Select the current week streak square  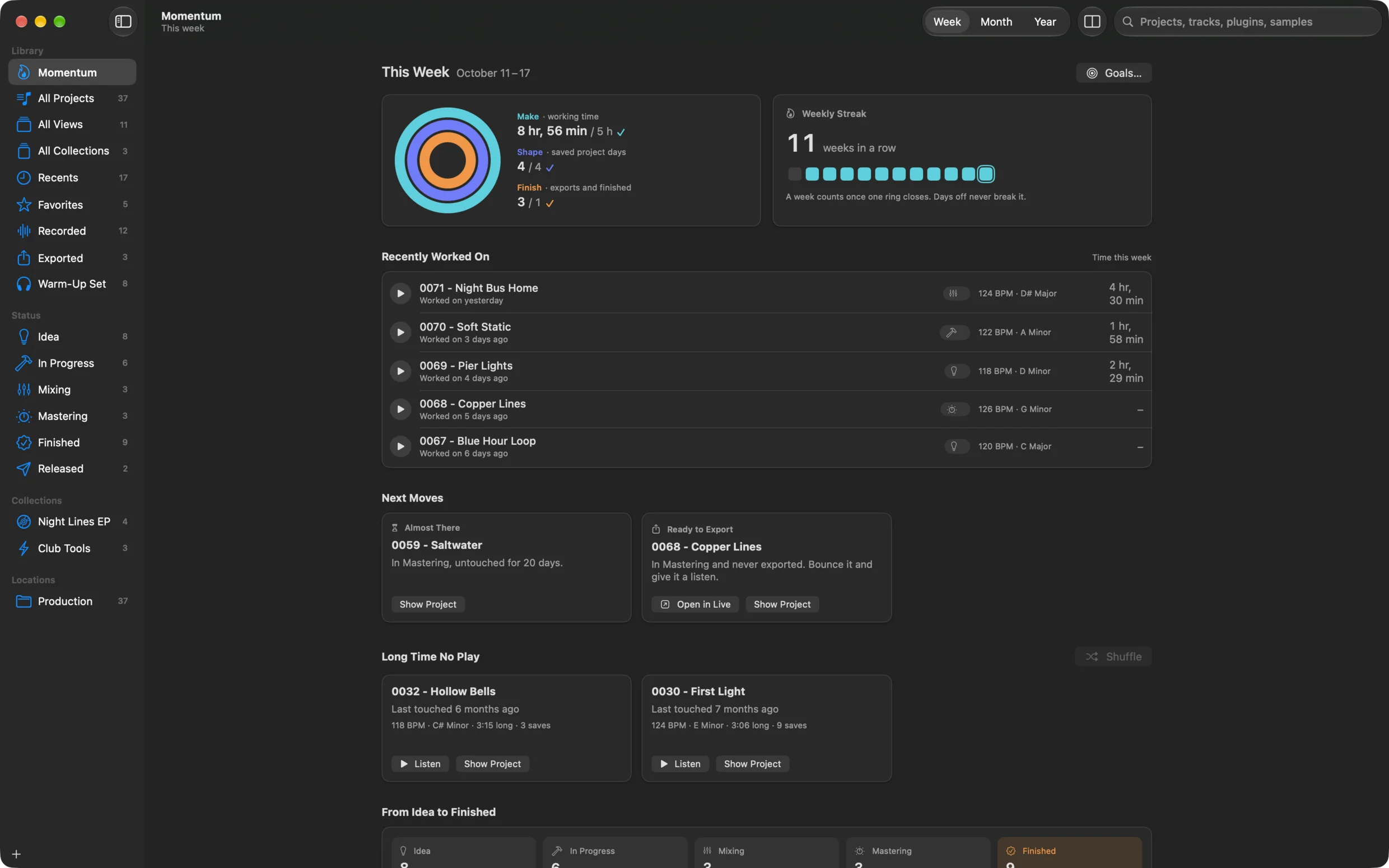(986, 174)
